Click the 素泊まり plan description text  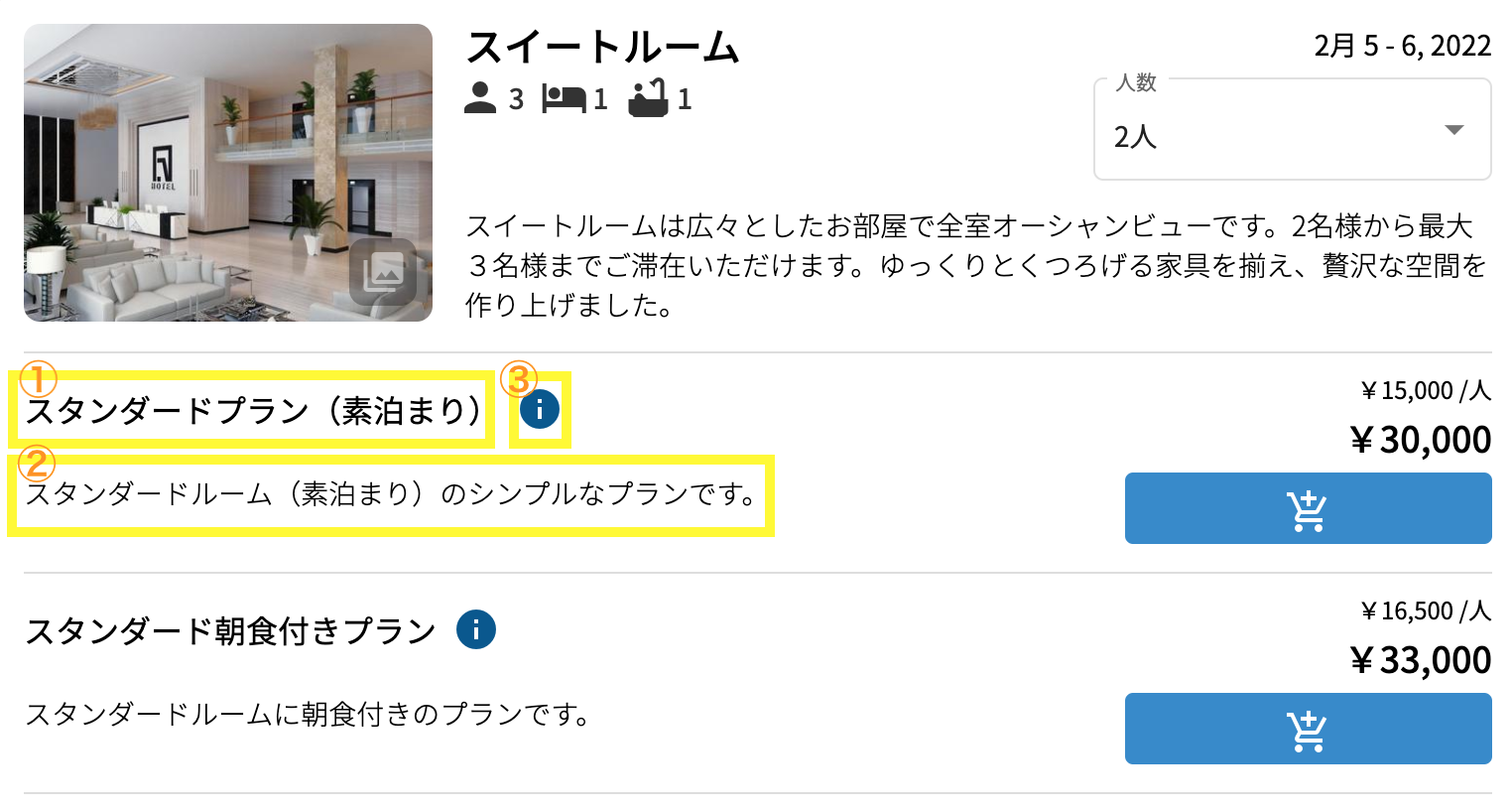tap(391, 493)
